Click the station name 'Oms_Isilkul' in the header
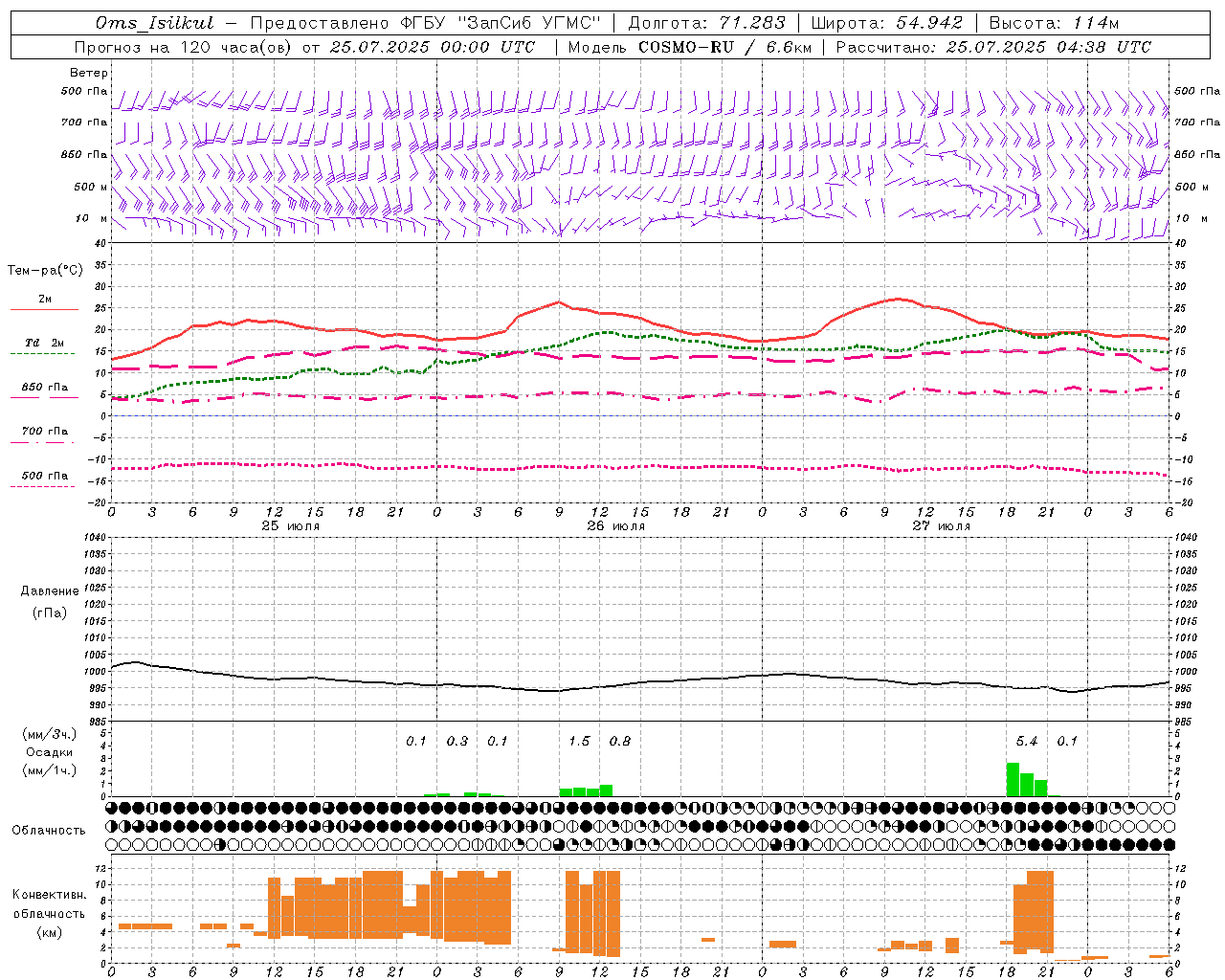 [154, 23]
